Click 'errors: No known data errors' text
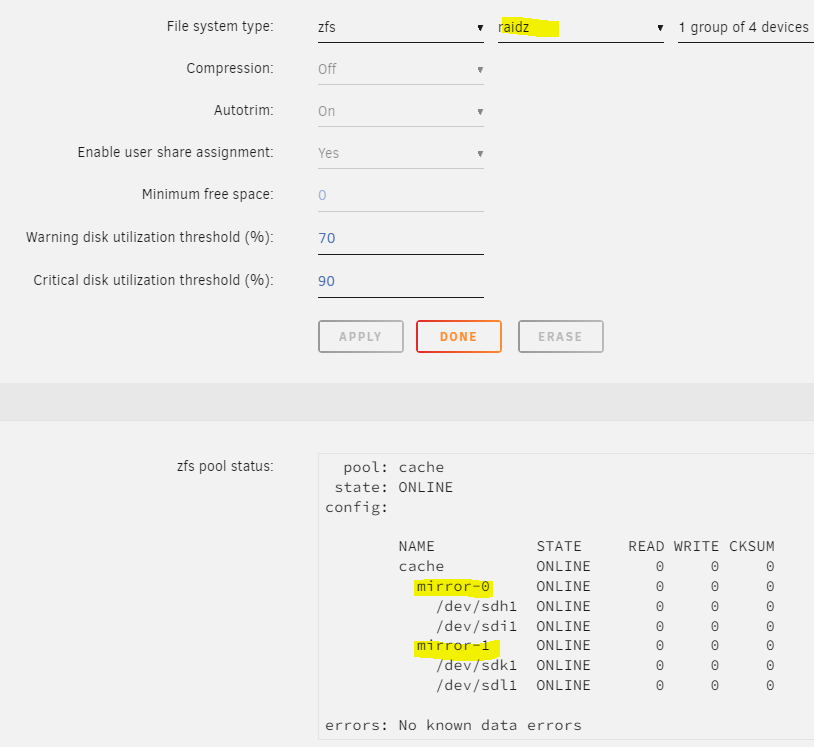814x747 pixels. tap(453, 725)
